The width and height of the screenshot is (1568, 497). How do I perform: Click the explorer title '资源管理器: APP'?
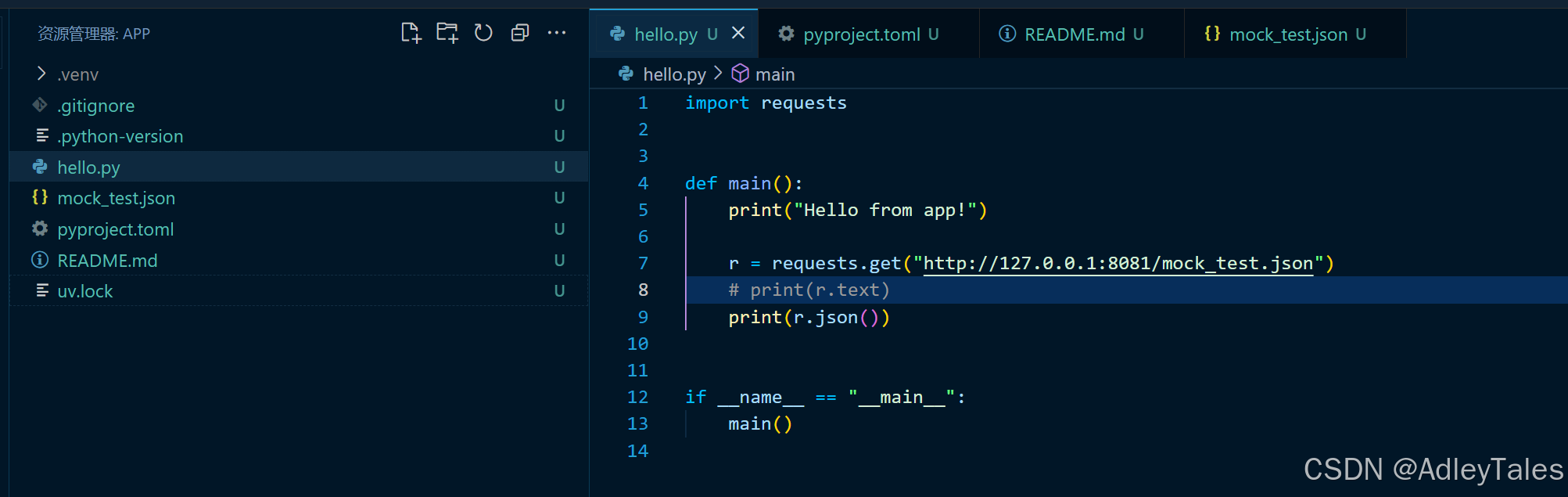click(94, 34)
